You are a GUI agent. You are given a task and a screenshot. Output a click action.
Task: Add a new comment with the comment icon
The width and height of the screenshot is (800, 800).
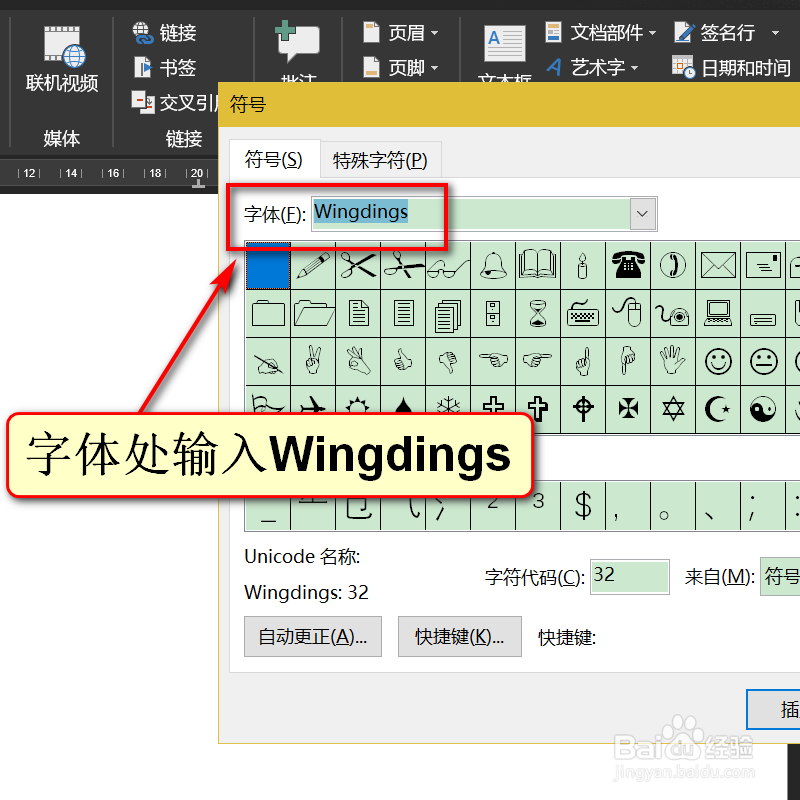(297, 41)
